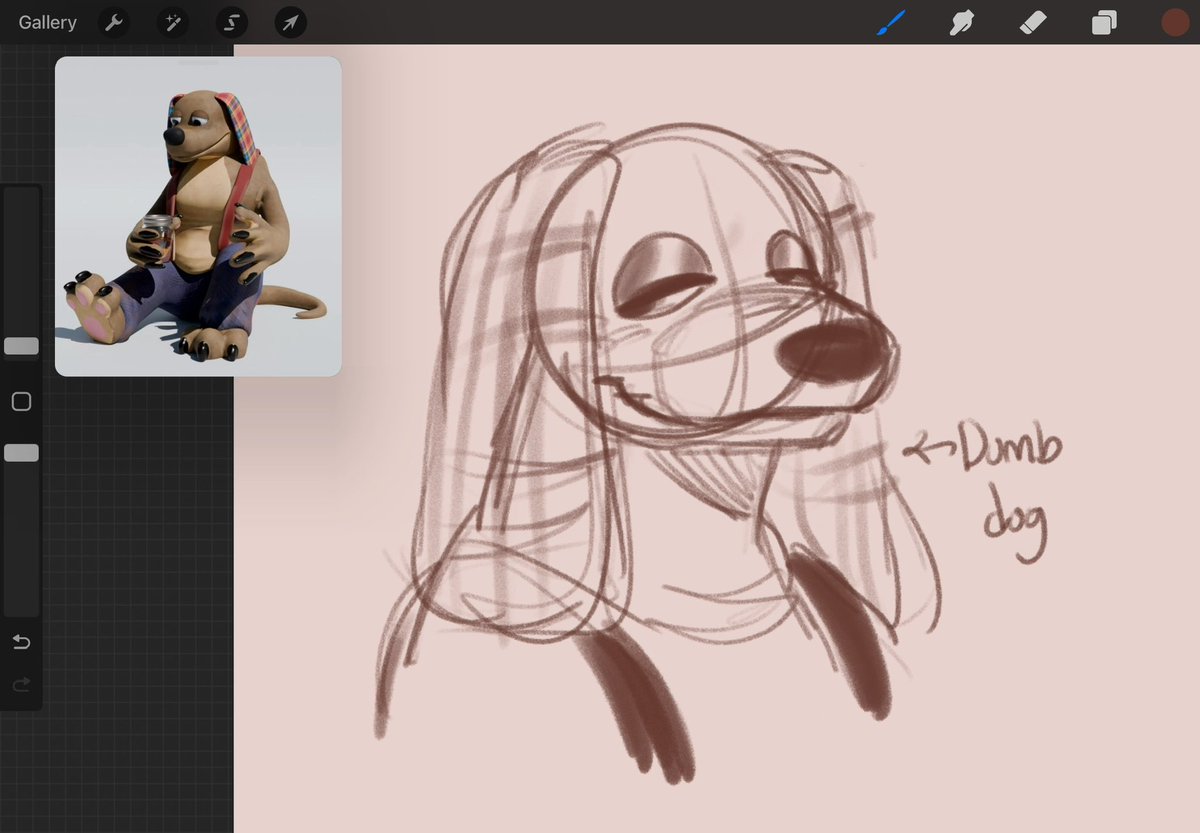The image size is (1200, 833).
Task: Select the Eraser tool
Action: pos(1033,22)
